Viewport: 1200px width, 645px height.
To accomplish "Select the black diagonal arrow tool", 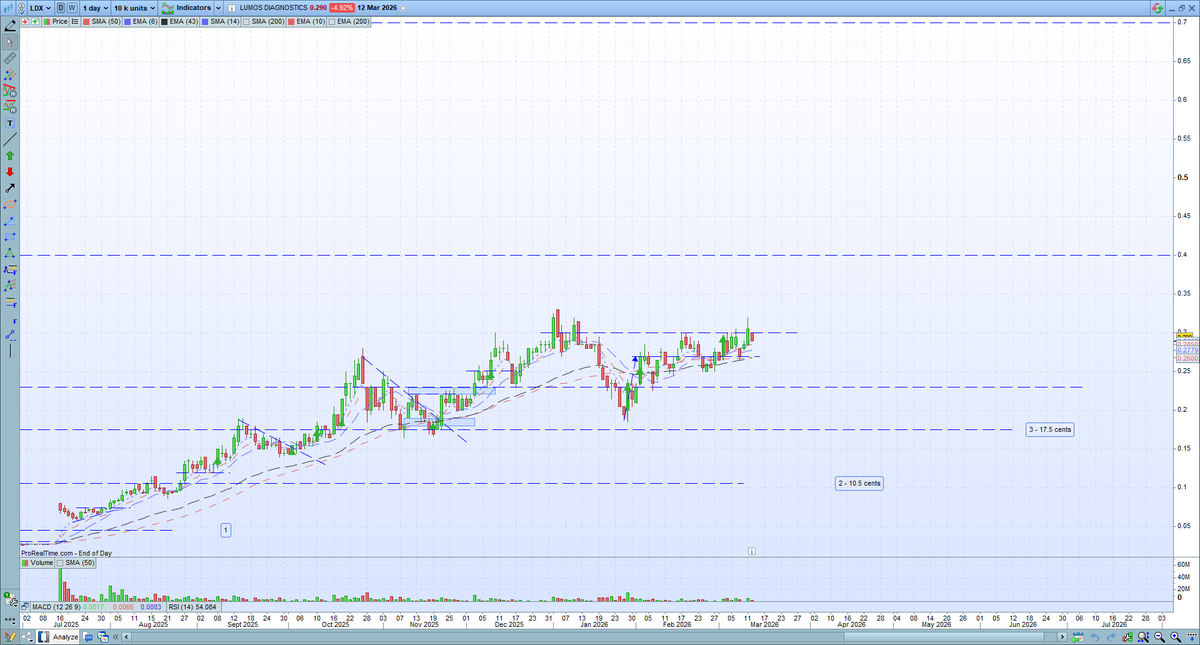I will (x=10, y=188).
